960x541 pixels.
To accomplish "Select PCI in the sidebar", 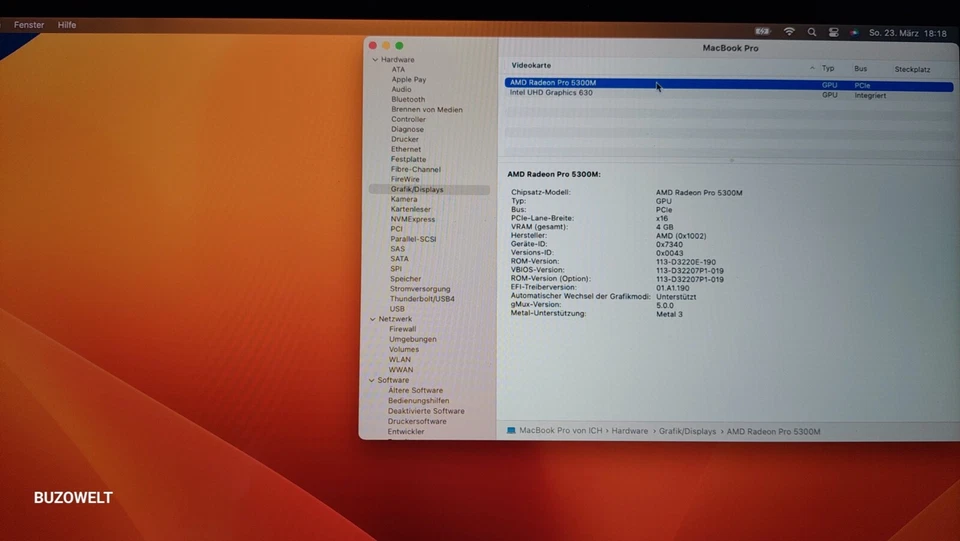I will pos(396,229).
